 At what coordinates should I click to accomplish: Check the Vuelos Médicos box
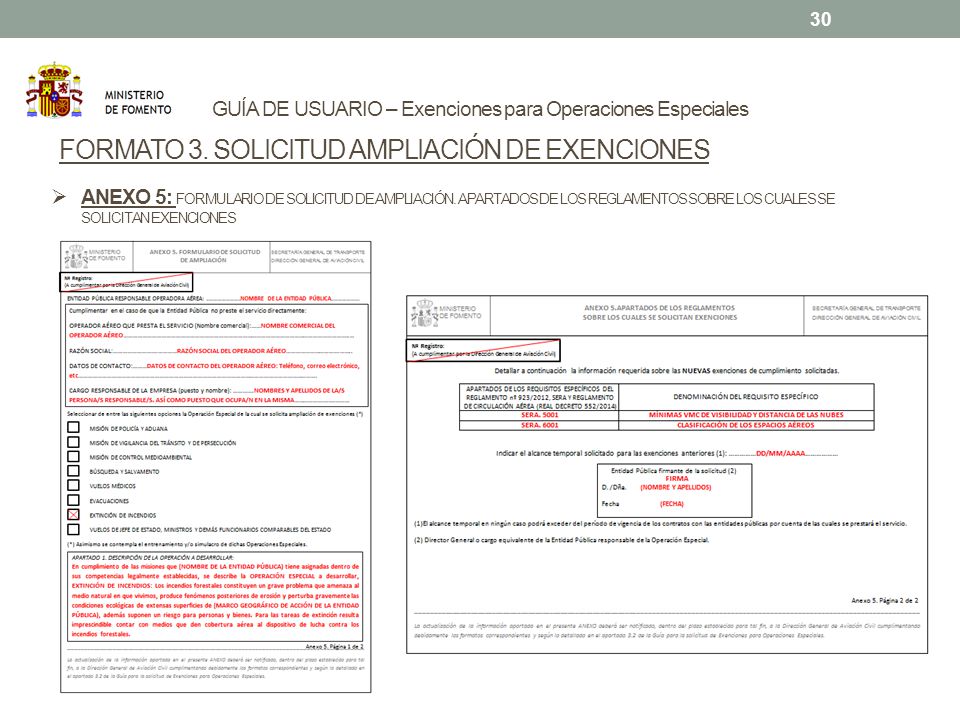[x=73, y=486]
